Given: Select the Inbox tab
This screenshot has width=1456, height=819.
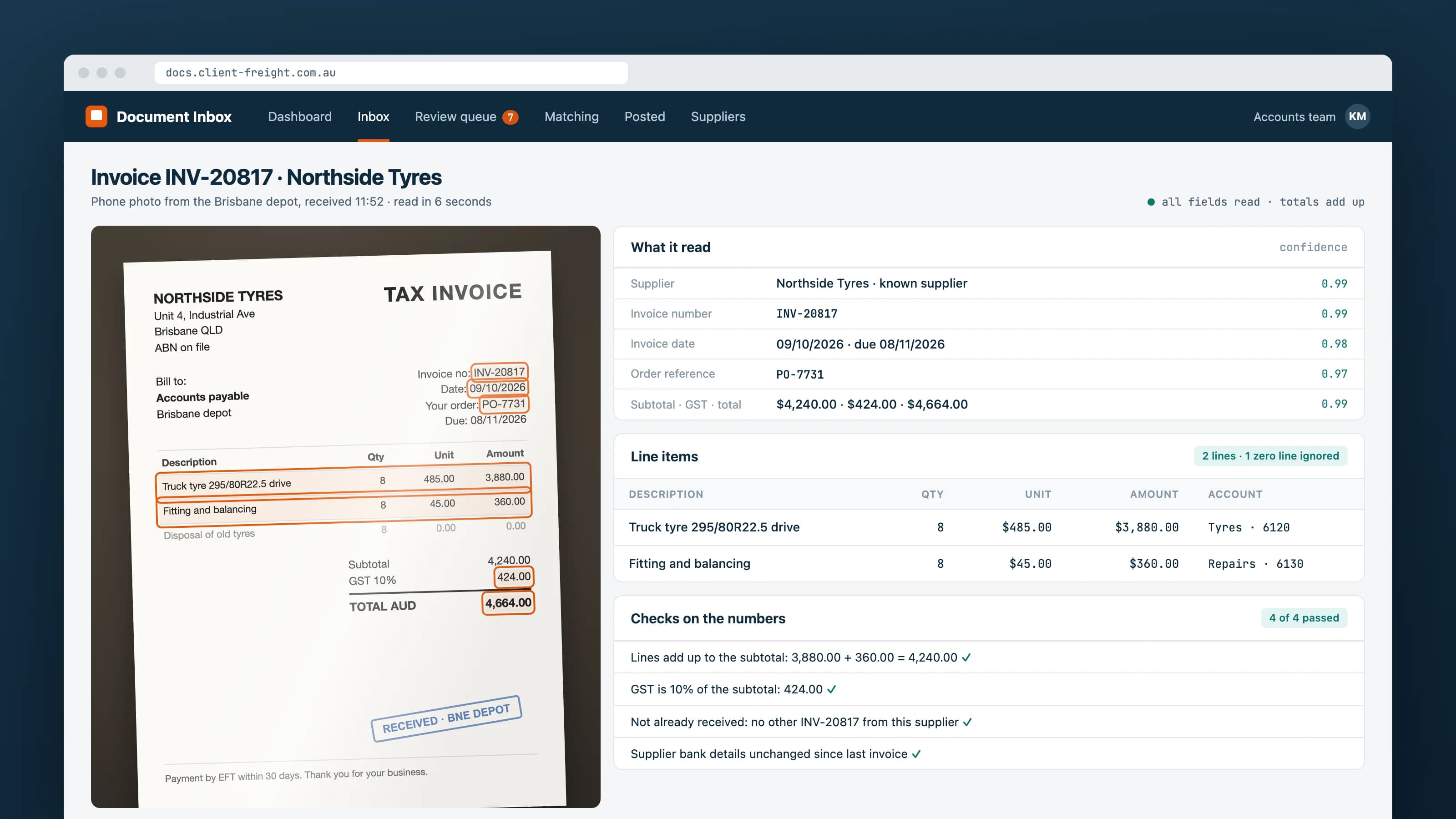Looking at the screenshot, I should 373,116.
